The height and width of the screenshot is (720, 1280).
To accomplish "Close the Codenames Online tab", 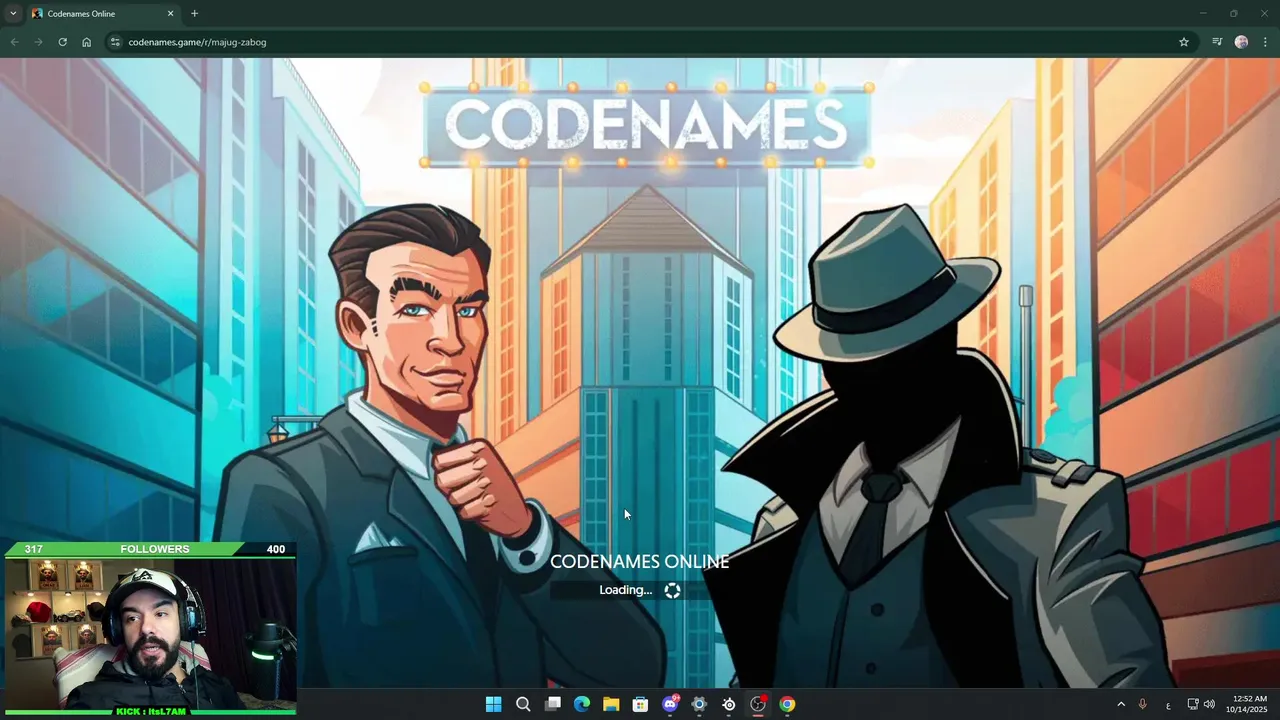I will click(170, 14).
